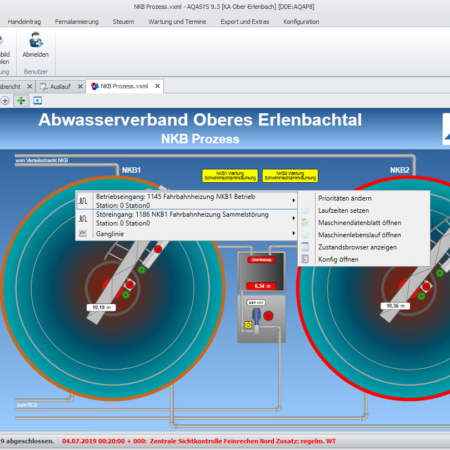450x450 pixels.
Task: Click Abwasserverband Oberes Erlenbachtal heading
Action: (200, 120)
